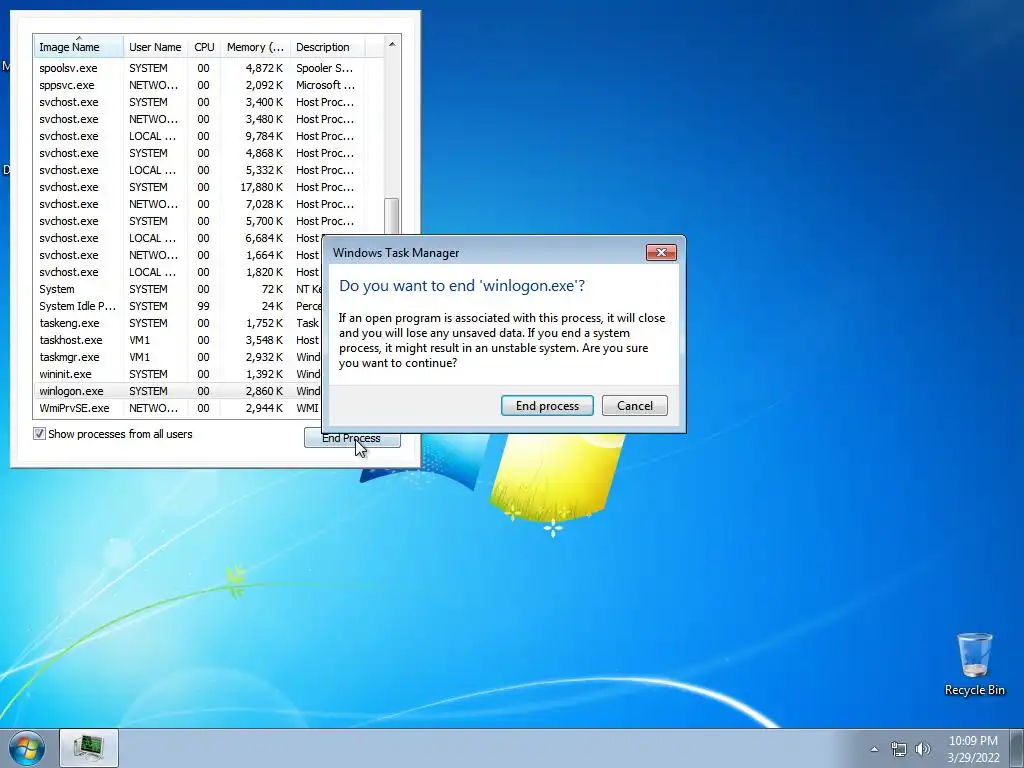Open the volume speaker tray icon
The width and height of the screenshot is (1024, 768).
click(923, 749)
